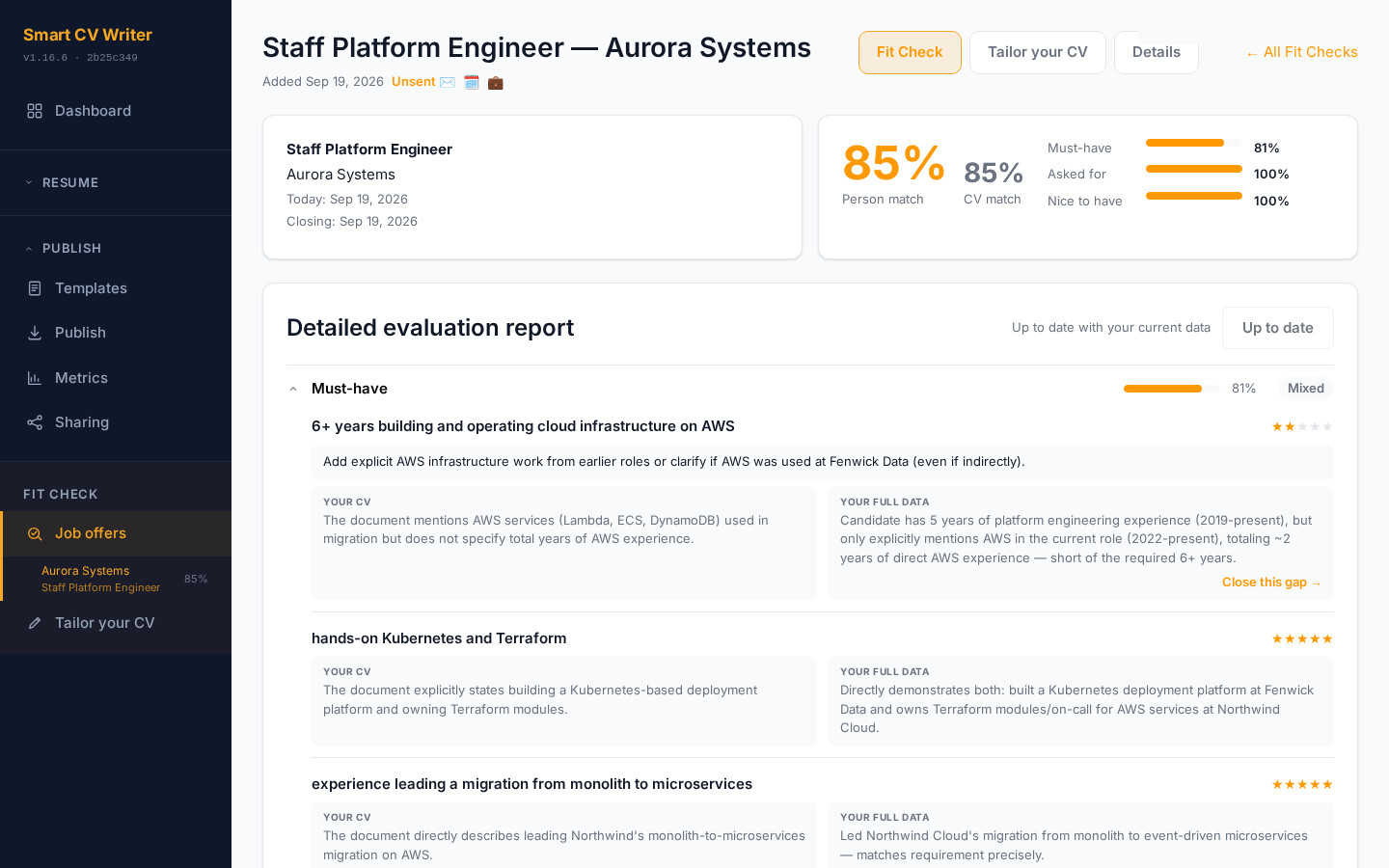
Task: Click the Close this gap link
Action: pyautogui.click(x=1271, y=583)
